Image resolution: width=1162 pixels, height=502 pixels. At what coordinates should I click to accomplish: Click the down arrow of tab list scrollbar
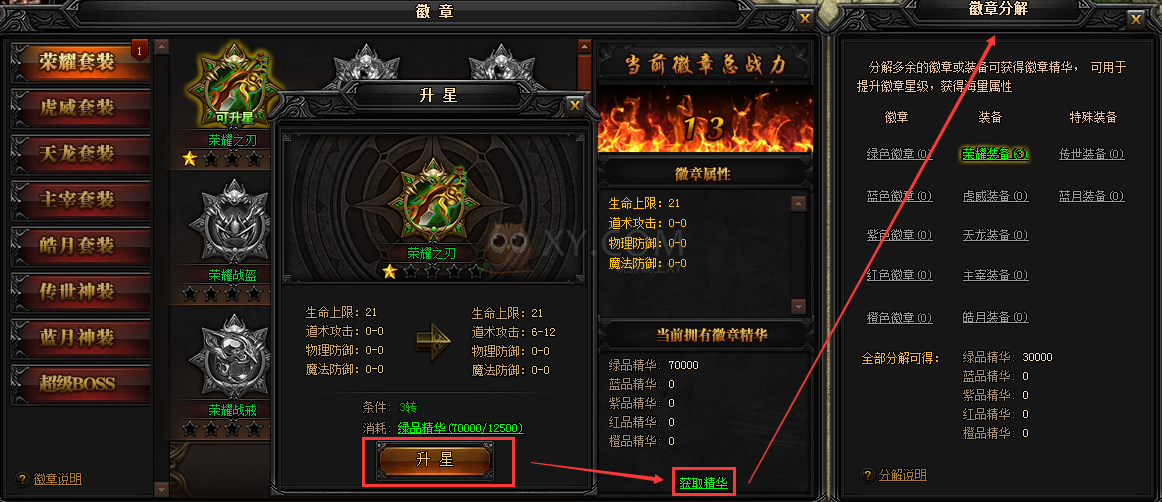[162, 489]
